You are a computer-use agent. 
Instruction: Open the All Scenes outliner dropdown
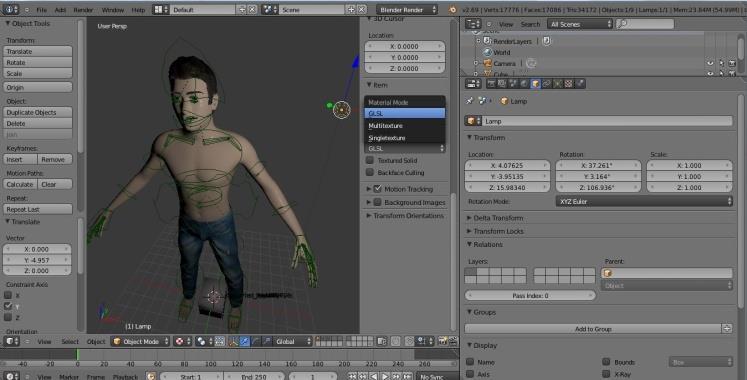point(580,24)
